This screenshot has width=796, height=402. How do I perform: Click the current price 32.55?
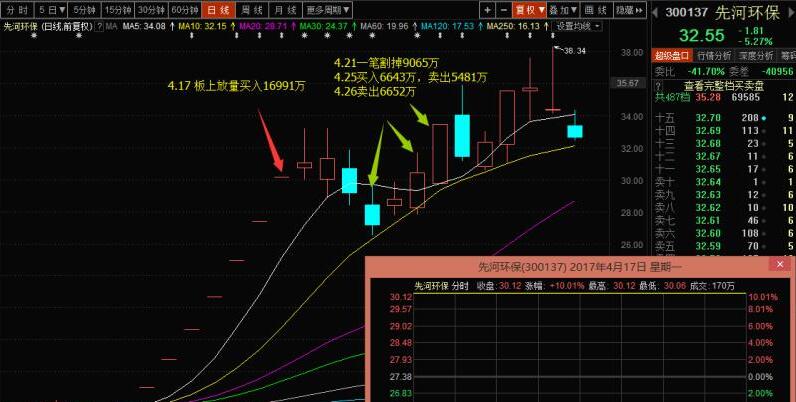[x=702, y=36]
